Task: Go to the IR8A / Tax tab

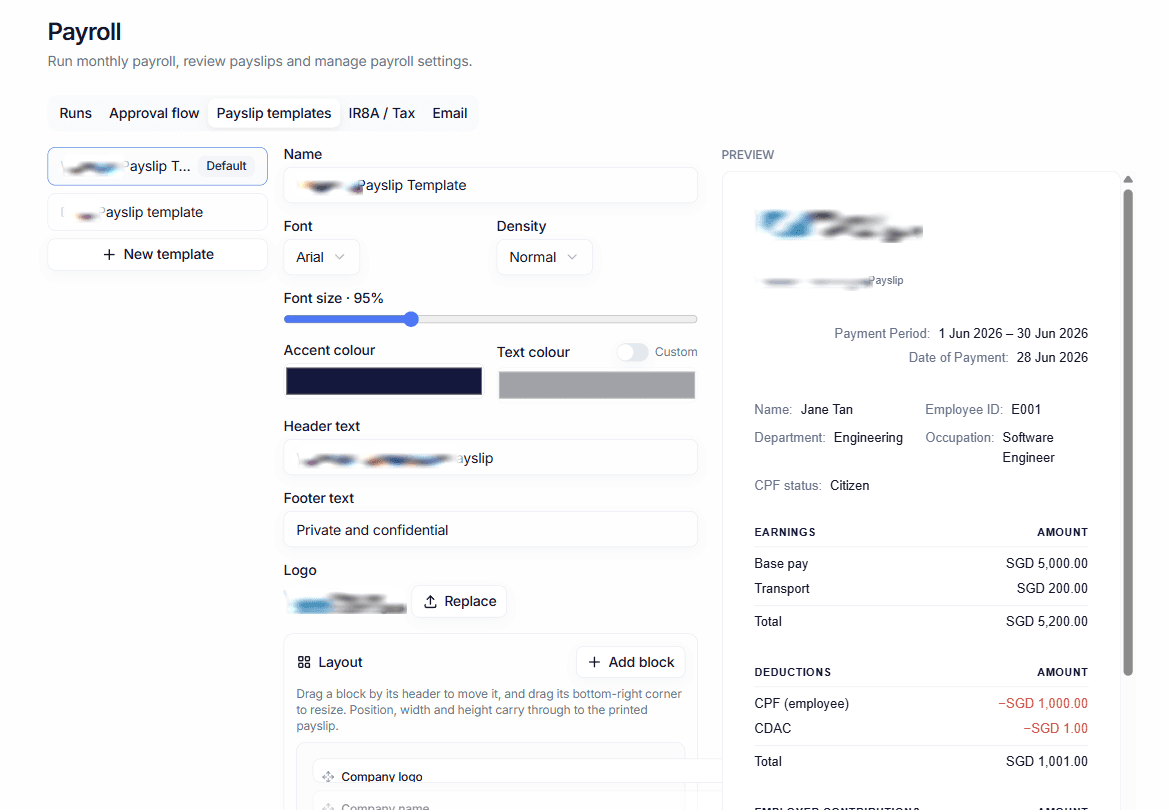Action: pyautogui.click(x=382, y=113)
